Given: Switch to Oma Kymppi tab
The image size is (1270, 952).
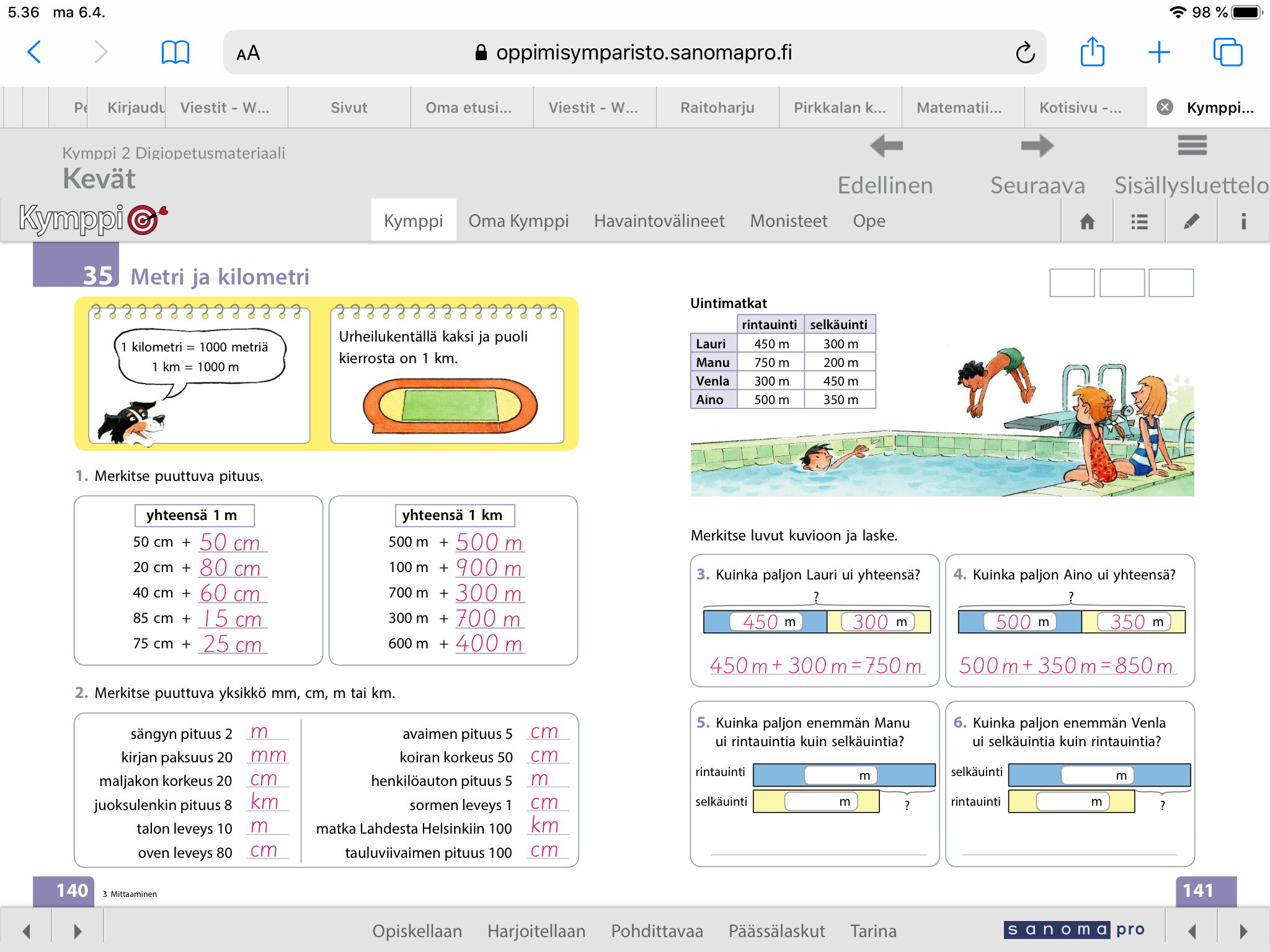Looking at the screenshot, I should (x=518, y=221).
